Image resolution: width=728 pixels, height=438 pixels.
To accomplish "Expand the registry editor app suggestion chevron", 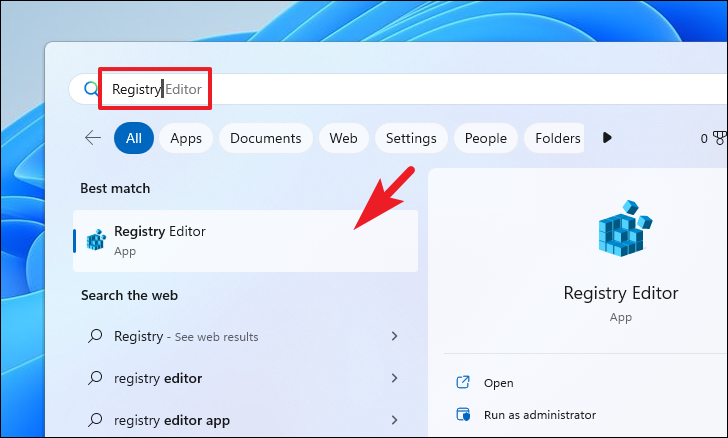I will pyautogui.click(x=394, y=420).
